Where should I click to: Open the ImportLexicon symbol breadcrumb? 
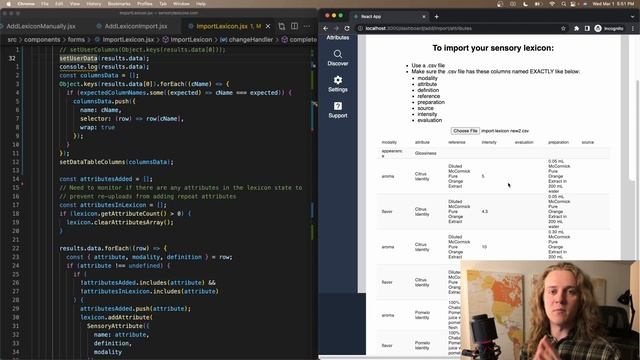(x=187, y=40)
